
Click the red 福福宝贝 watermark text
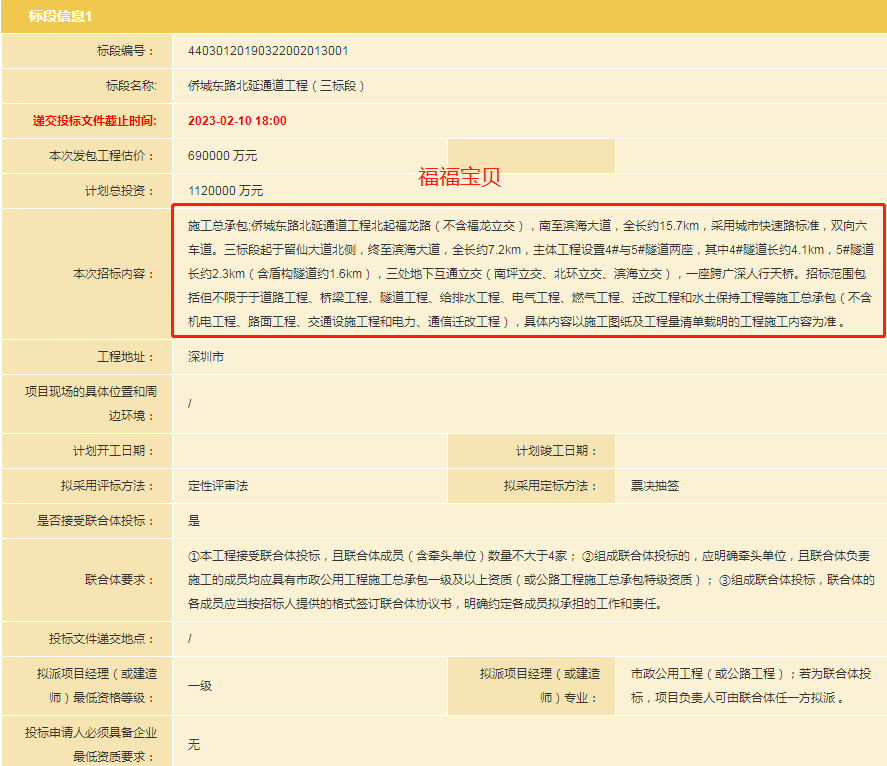(x=459, y=178)
